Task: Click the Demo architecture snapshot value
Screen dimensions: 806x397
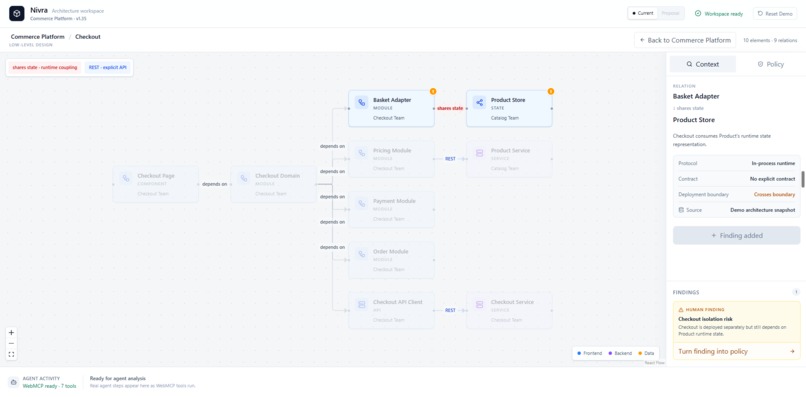Action: 763,210
